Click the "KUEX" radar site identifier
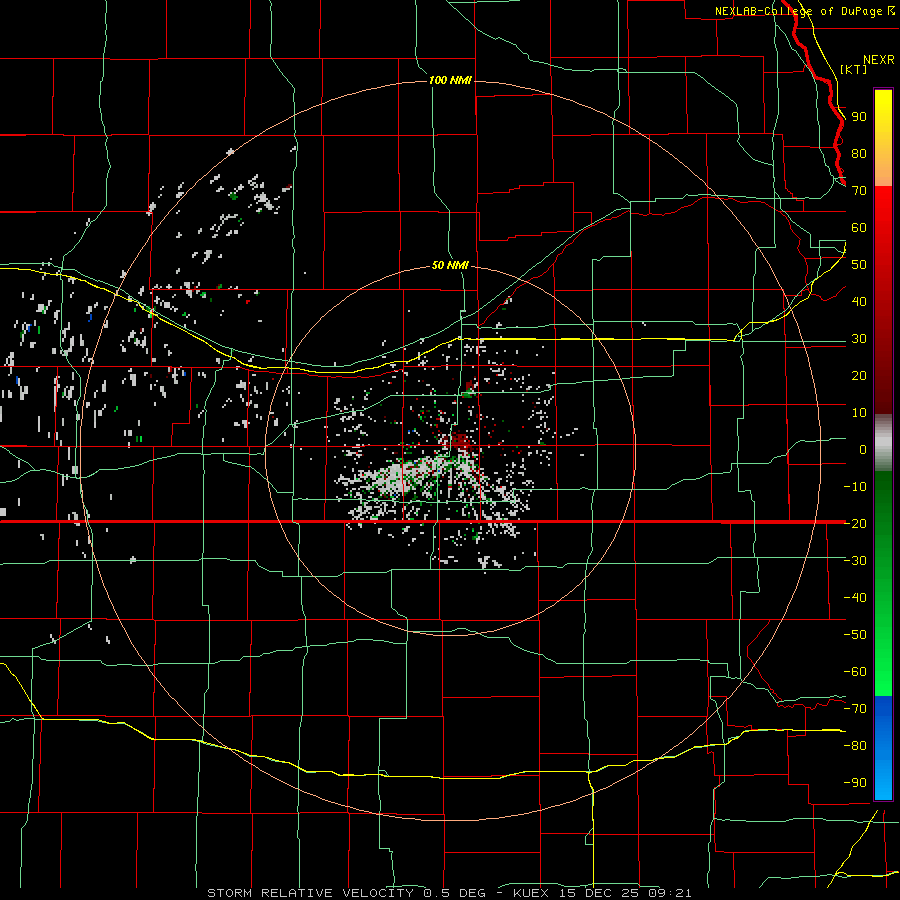 tap(531, 893)
